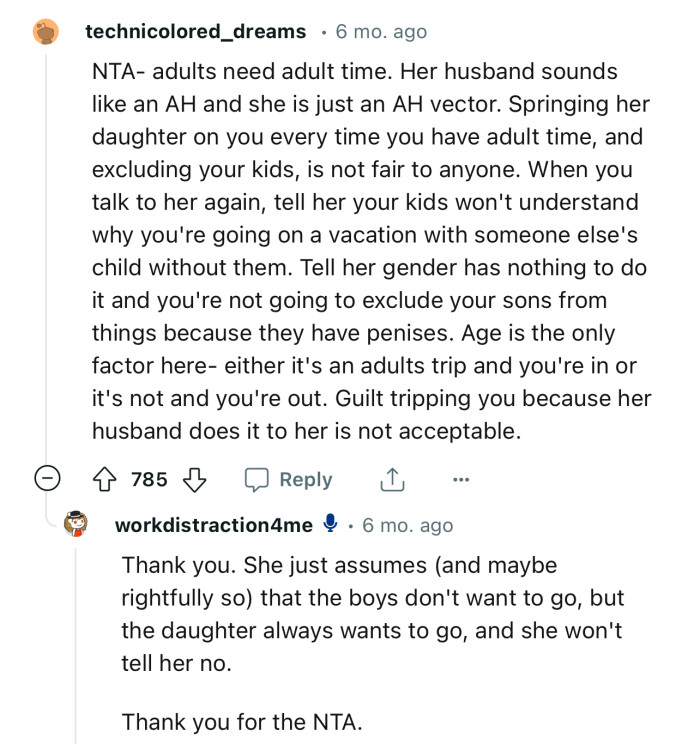Click the speech bubble icon beside Reply
Viewport: 700px width, 744px height.
[x=258, y=480]
